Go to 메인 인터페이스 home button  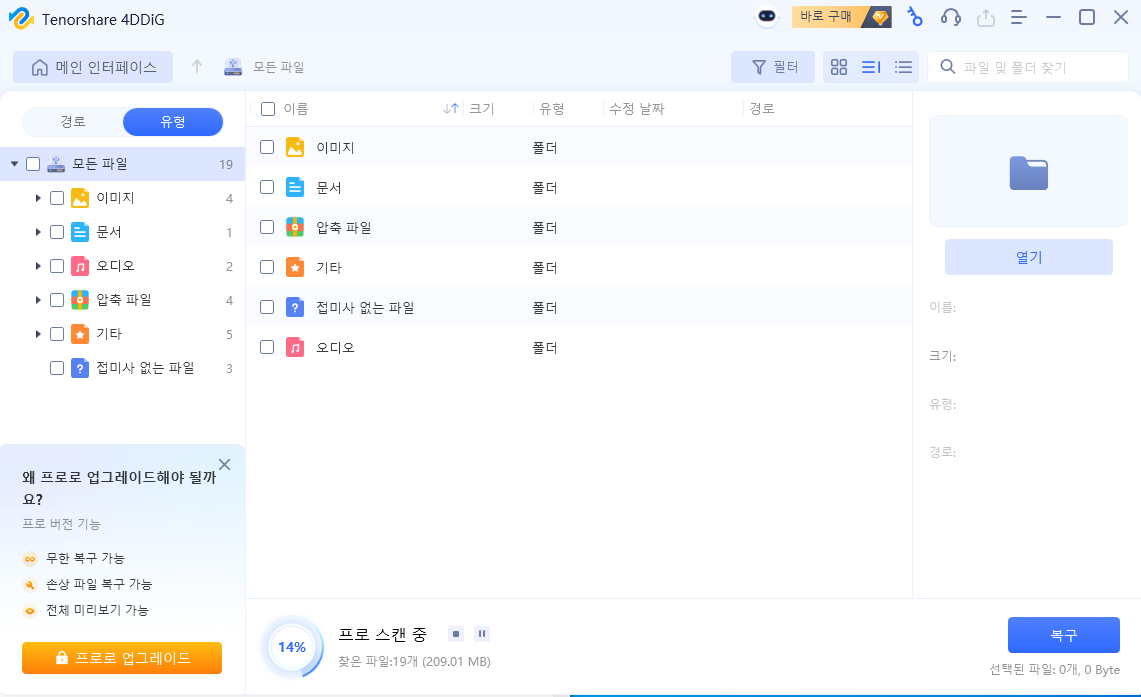coord(93,67)
